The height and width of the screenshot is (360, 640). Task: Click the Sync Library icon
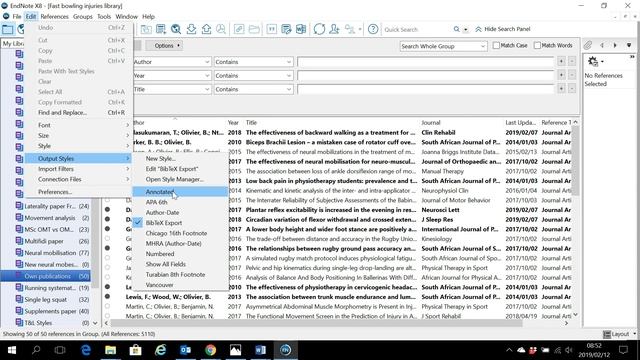(x=319, y=29)
